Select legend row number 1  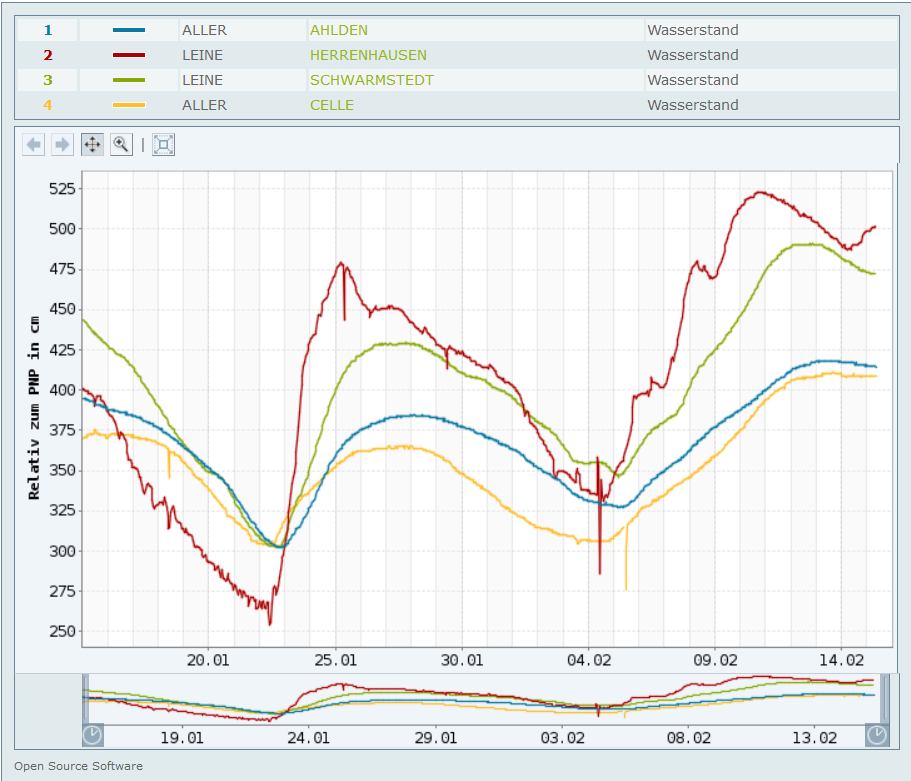(48, 30)
